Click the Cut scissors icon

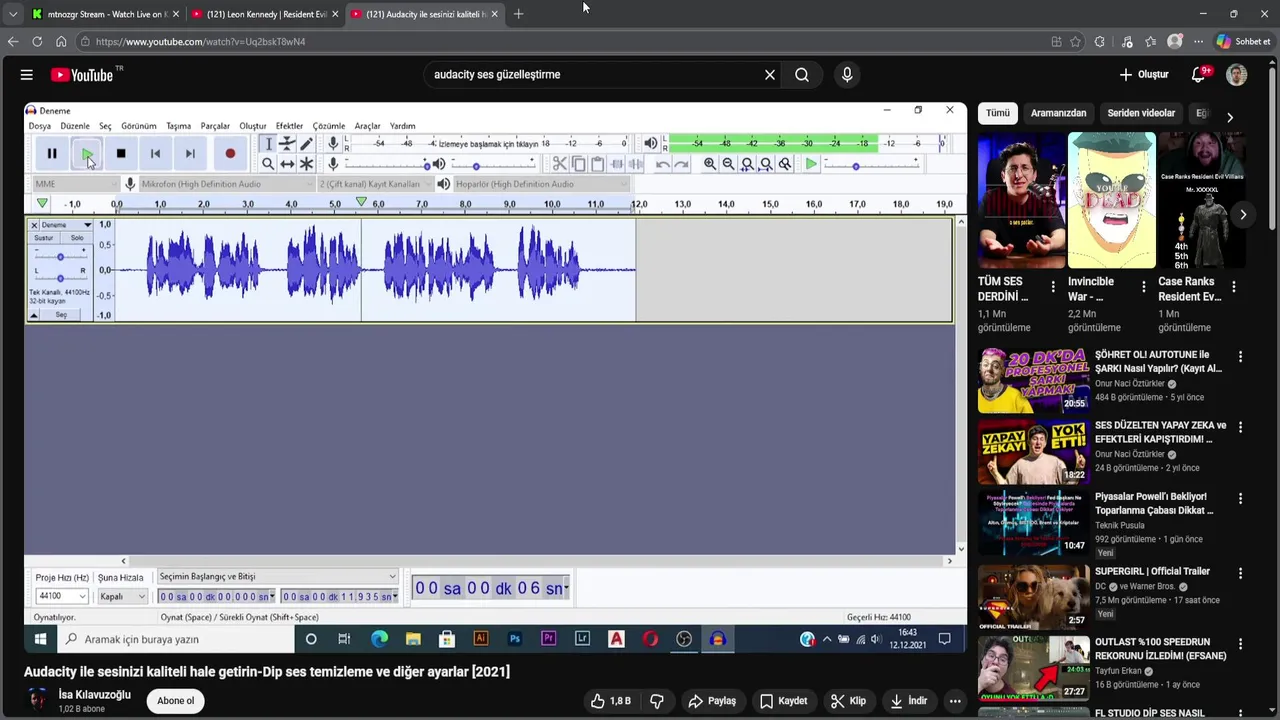point(560,164)
